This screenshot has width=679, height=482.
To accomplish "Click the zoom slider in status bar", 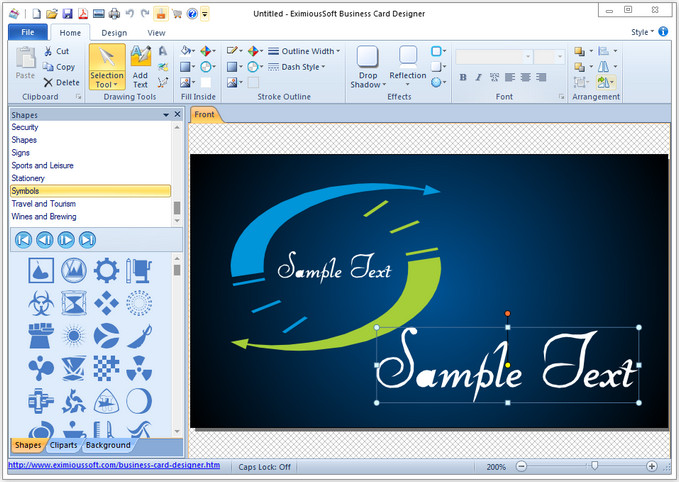I will click(x=595, y=466).
